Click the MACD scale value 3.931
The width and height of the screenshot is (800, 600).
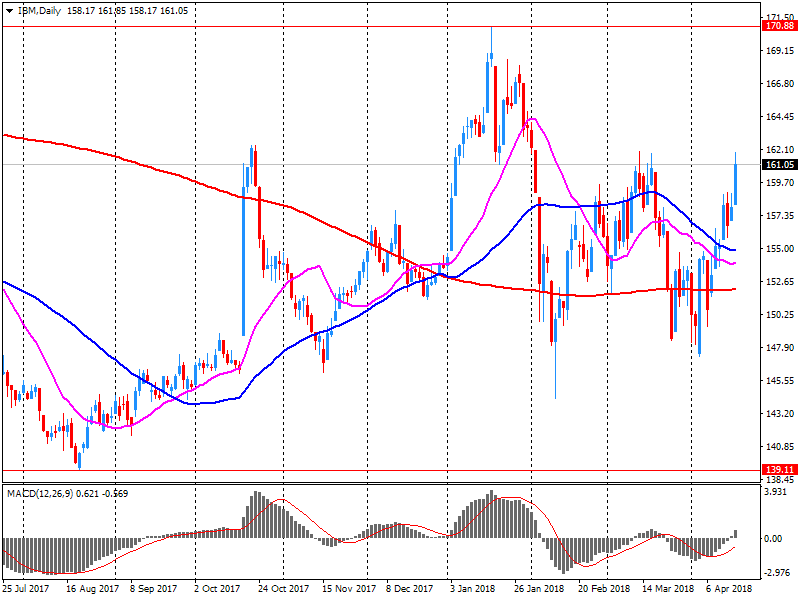777,491
